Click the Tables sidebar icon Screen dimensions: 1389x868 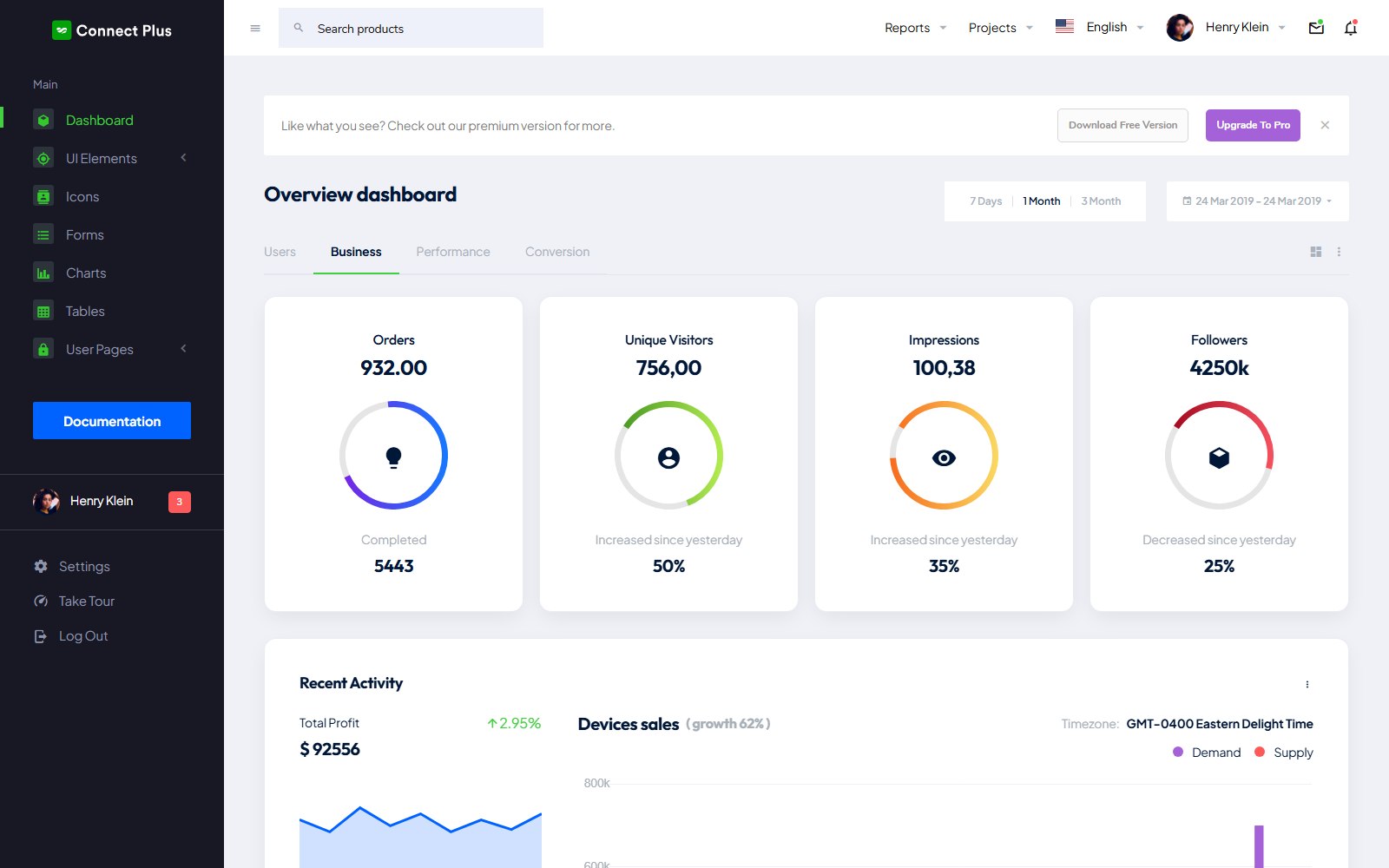43,311
